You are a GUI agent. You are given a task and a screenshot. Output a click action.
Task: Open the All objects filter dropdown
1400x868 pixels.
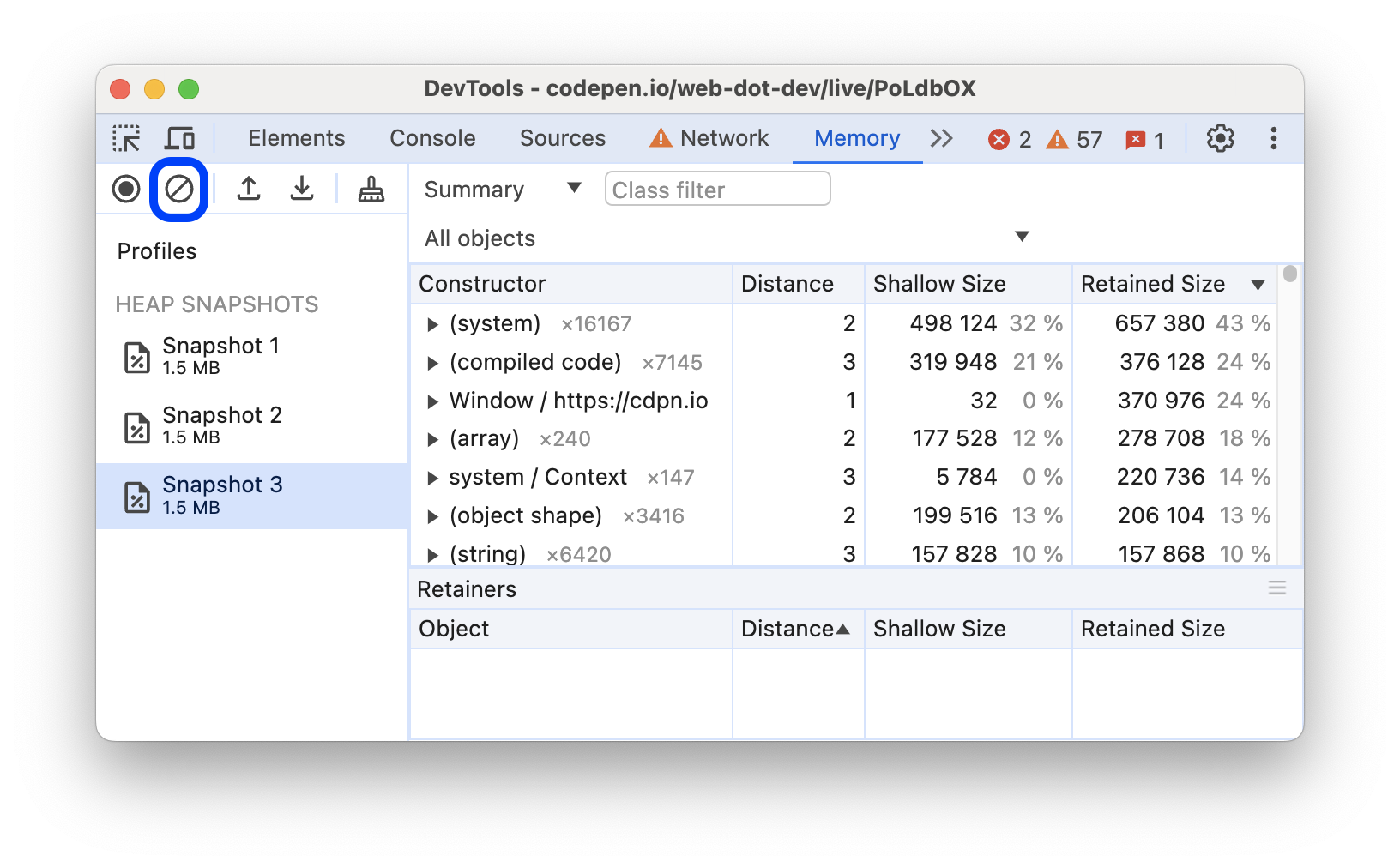tap(1021, 237)
